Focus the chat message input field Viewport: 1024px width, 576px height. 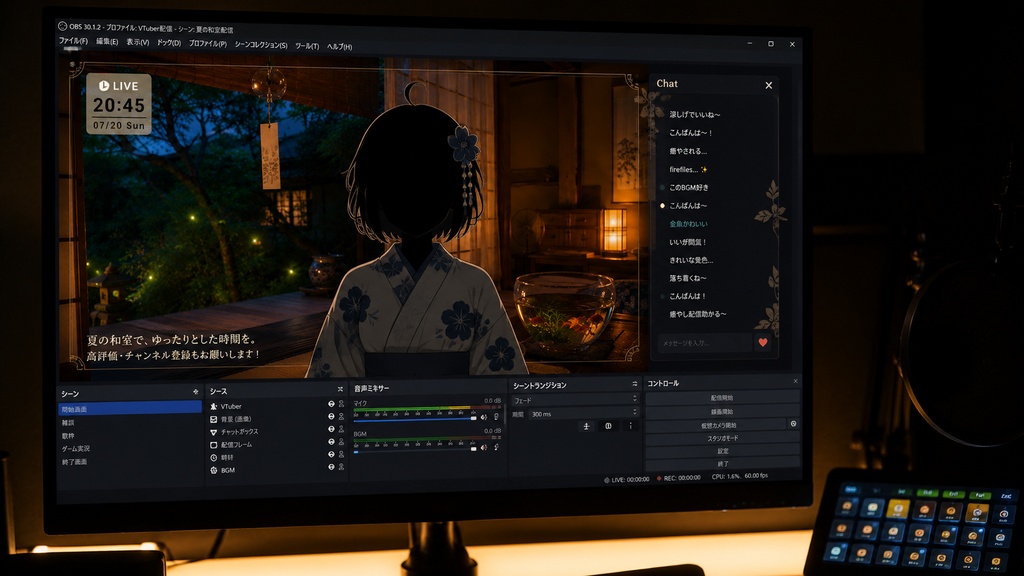(705, 343)
